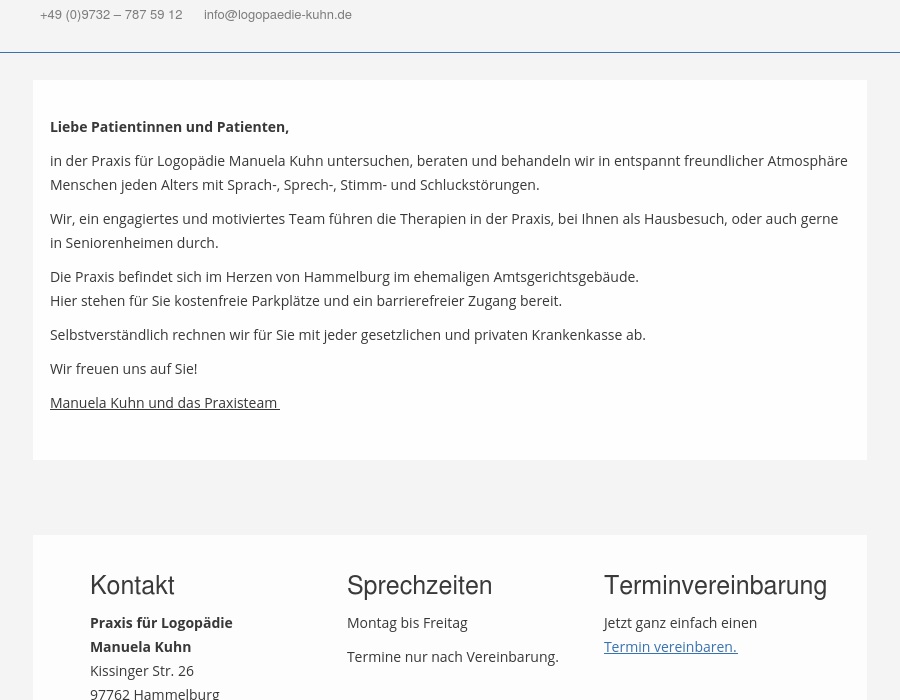Click the info@logopaedie-kuhn.de email address
900x700 pixels.
(277, 15)
